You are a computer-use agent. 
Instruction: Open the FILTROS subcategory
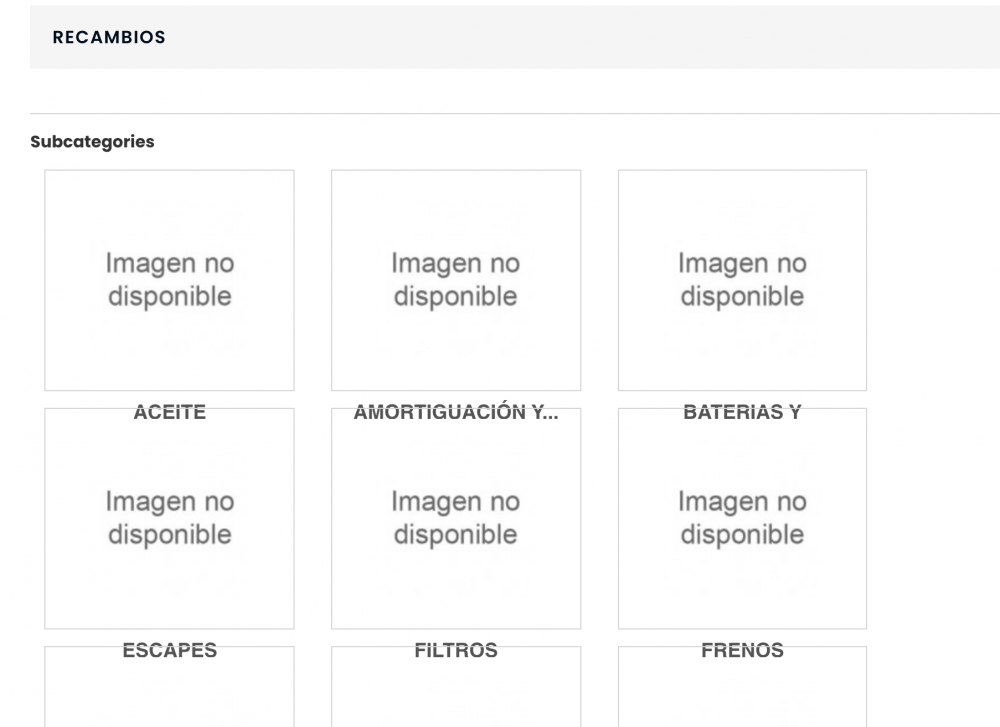pos(455,650)
